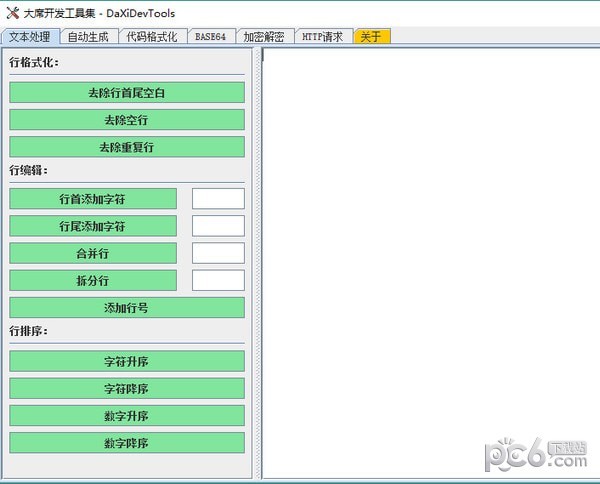Select the 代码格式化 tab
The height and width of the screenshot is (484, 600).
(x=152, y=37)
